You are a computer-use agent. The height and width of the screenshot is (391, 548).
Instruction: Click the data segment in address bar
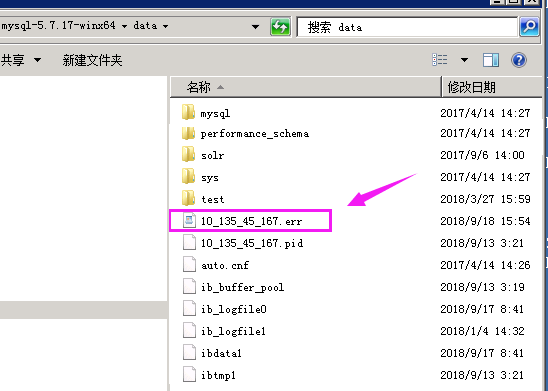pos(145,26)
